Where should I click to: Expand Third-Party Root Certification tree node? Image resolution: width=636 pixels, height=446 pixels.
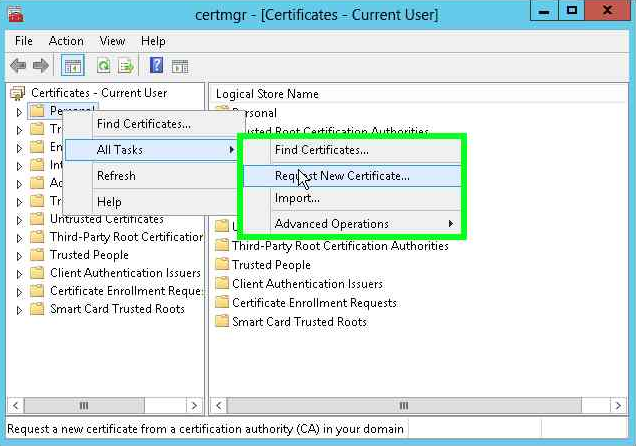point(19,238)
